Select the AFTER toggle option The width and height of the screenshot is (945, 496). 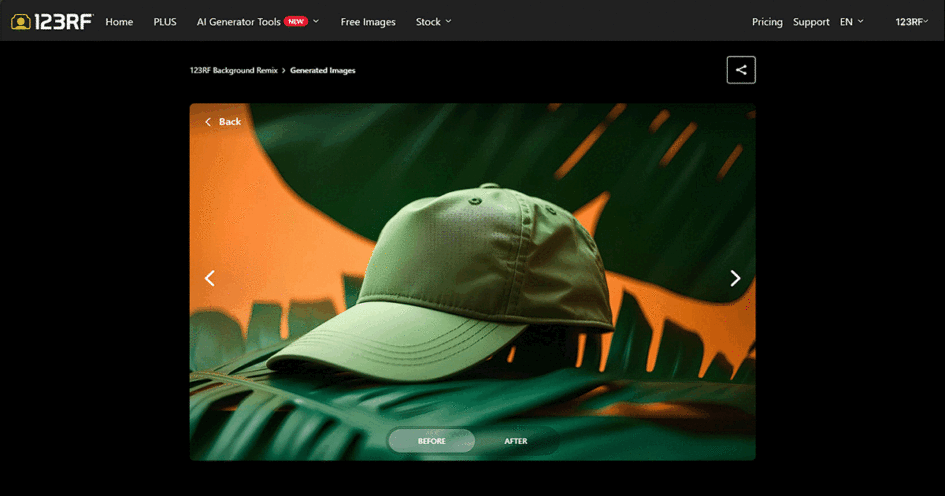(x=516, y=441)
